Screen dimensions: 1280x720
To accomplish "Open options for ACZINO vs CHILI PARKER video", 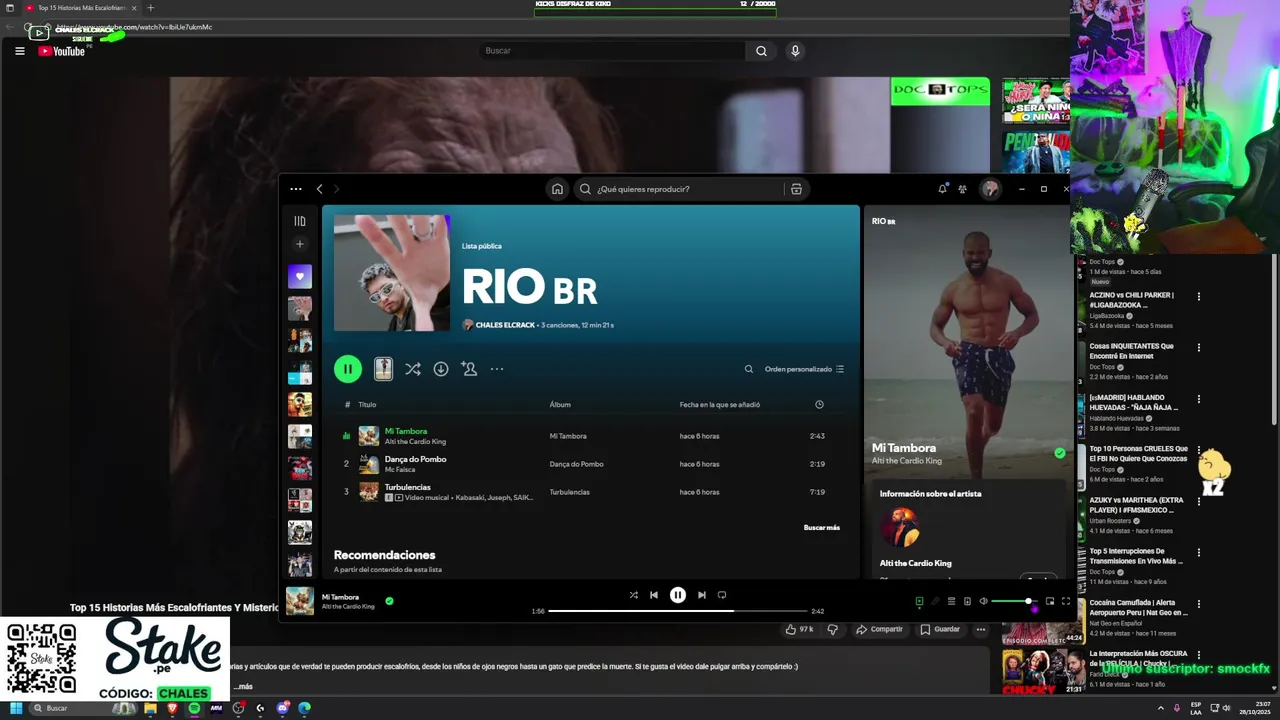I will tap(1199, 297).
